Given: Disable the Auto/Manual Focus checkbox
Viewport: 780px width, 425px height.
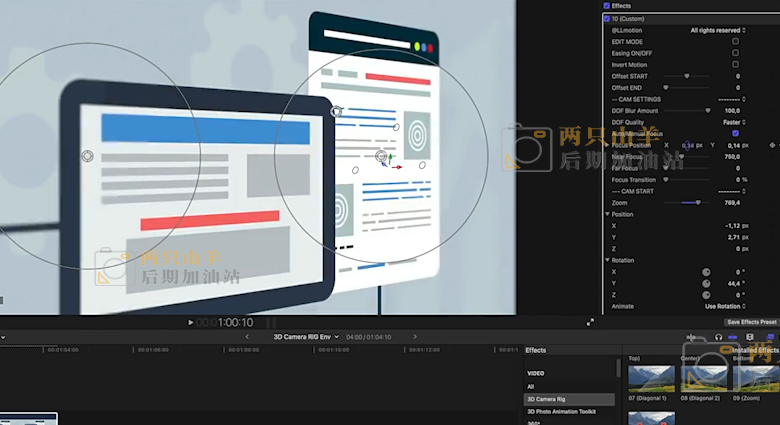Looking at the screenshot, I should coord(736,133).
